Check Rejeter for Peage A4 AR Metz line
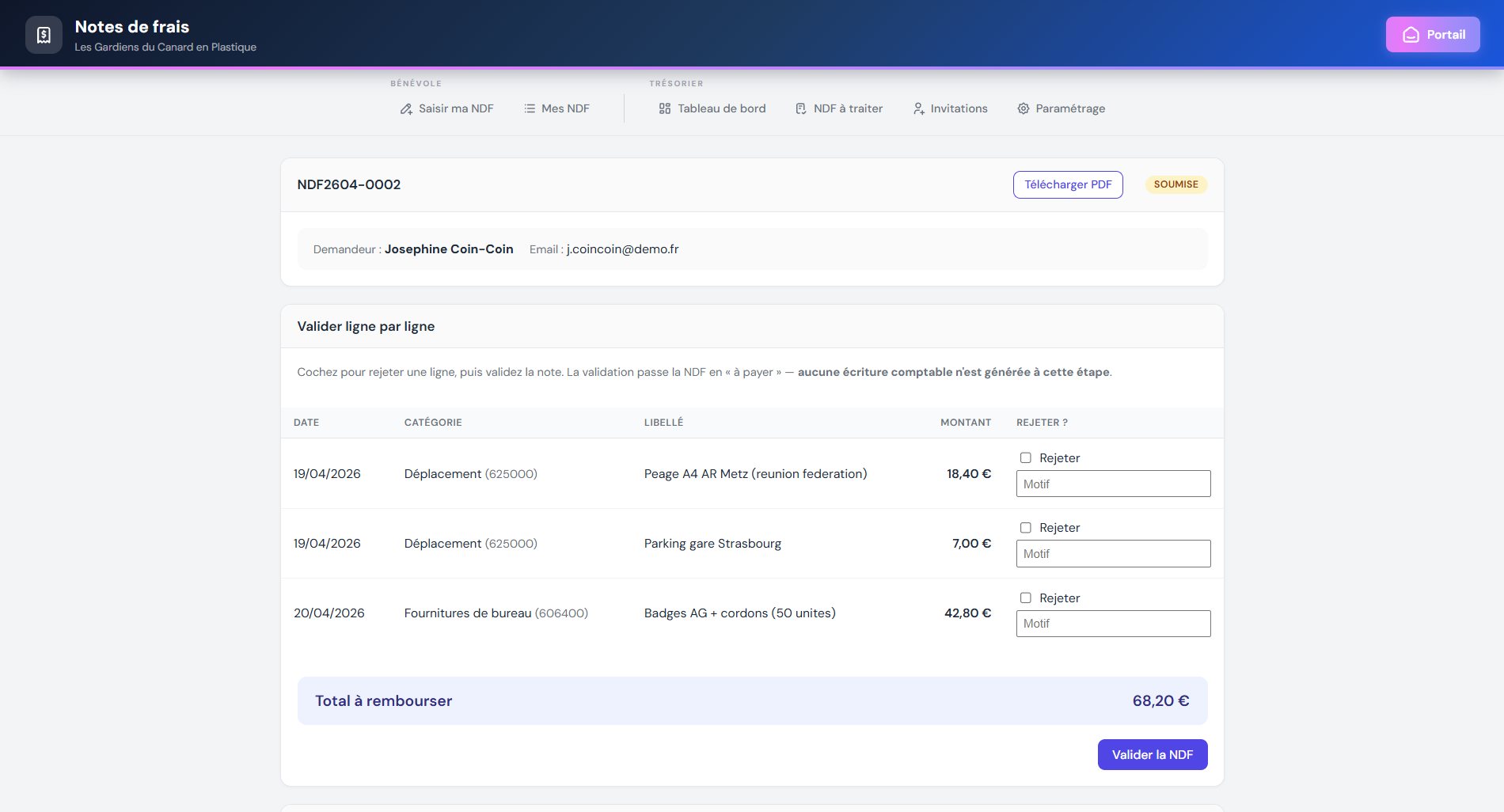Image resolution: width=1504 pixels, height=812 pixels. 1026,458
